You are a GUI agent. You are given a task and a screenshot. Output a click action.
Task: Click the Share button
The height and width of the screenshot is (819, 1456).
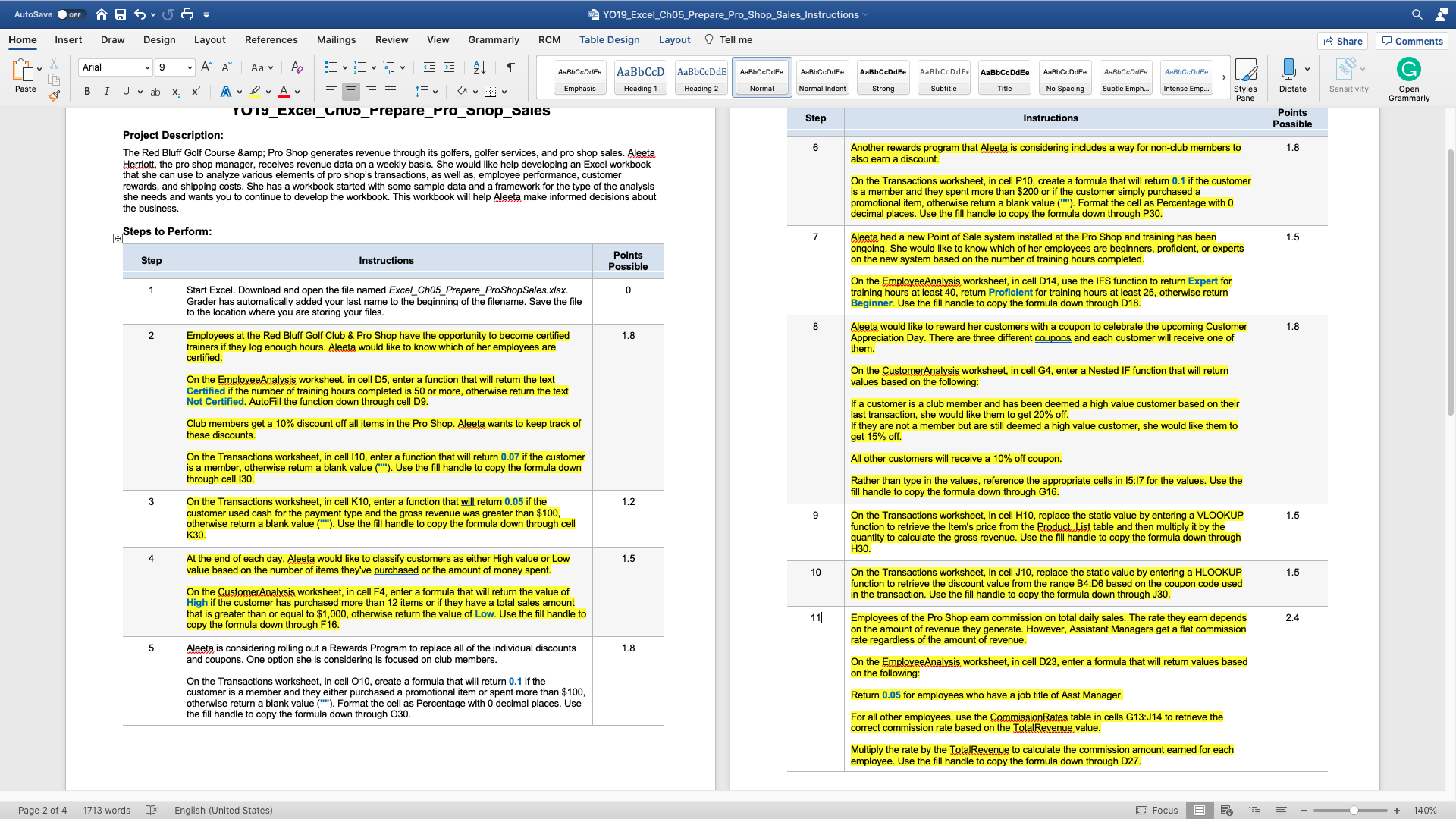(1342, 41)
